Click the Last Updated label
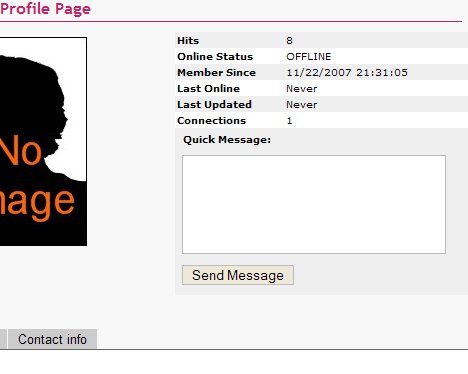The height and width of the screenshot is (374, 468). click(214, 105)
